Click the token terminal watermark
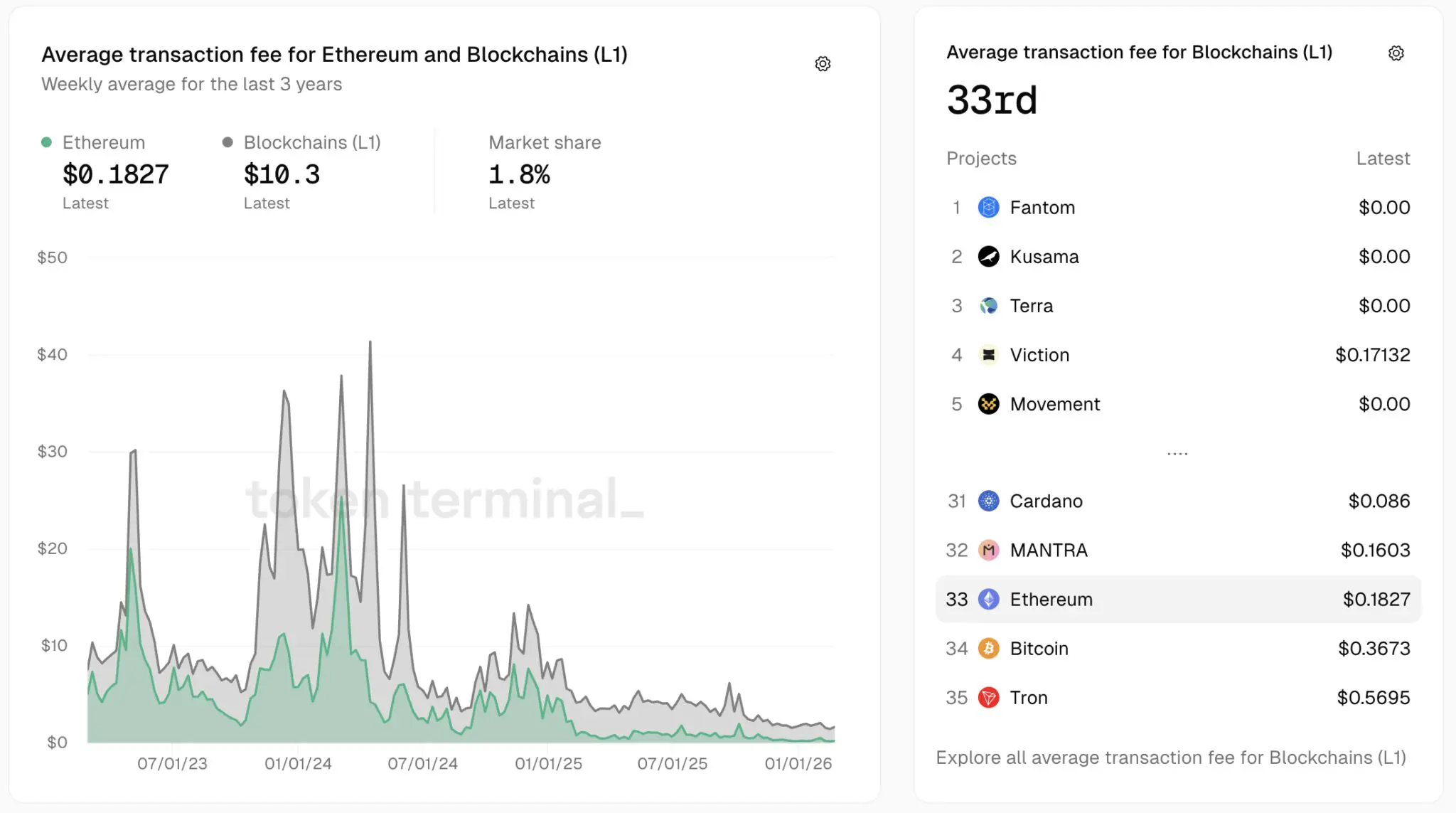Viewport: 1456px width, 813px height. coord(444,500)
